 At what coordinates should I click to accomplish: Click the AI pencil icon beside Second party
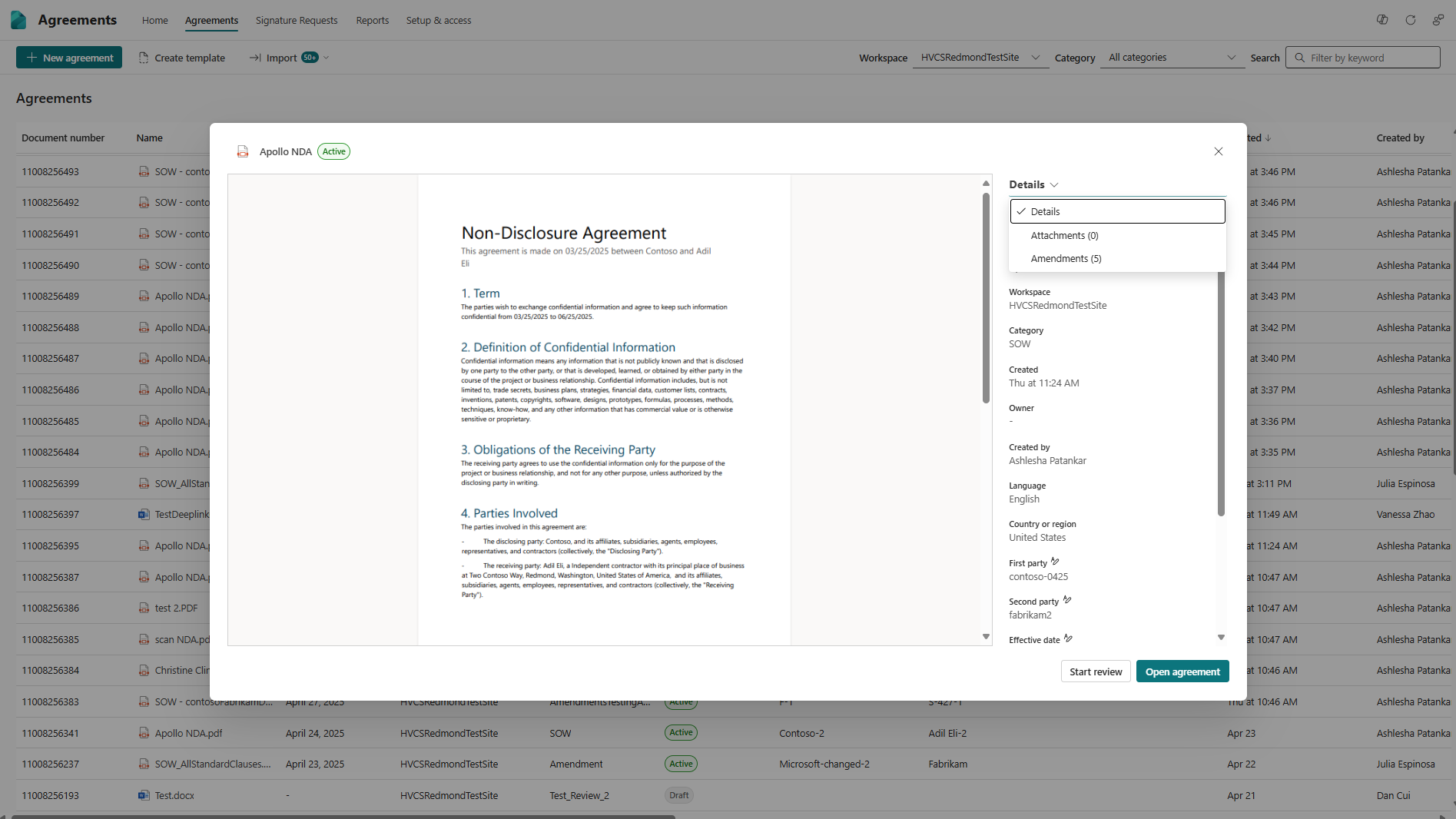[x=1067, y=600]
